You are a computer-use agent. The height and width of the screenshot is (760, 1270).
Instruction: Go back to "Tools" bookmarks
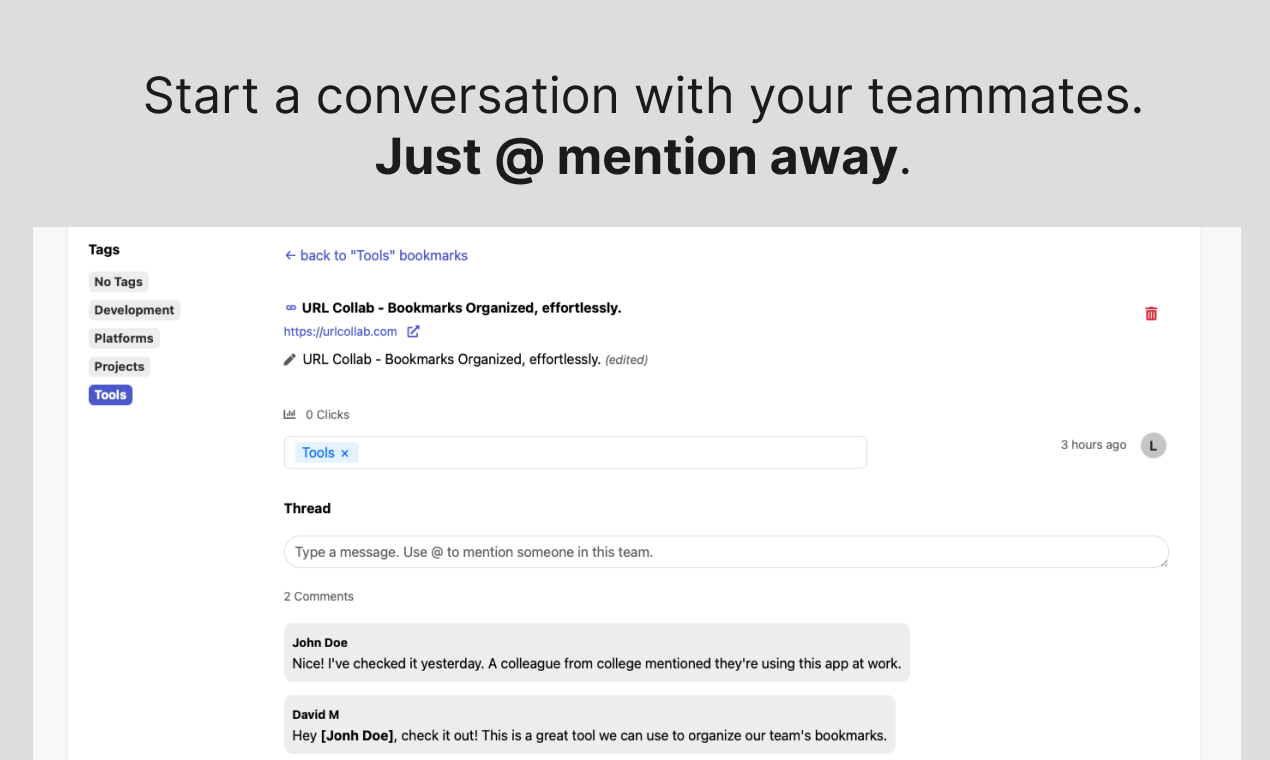click(376, 255)
